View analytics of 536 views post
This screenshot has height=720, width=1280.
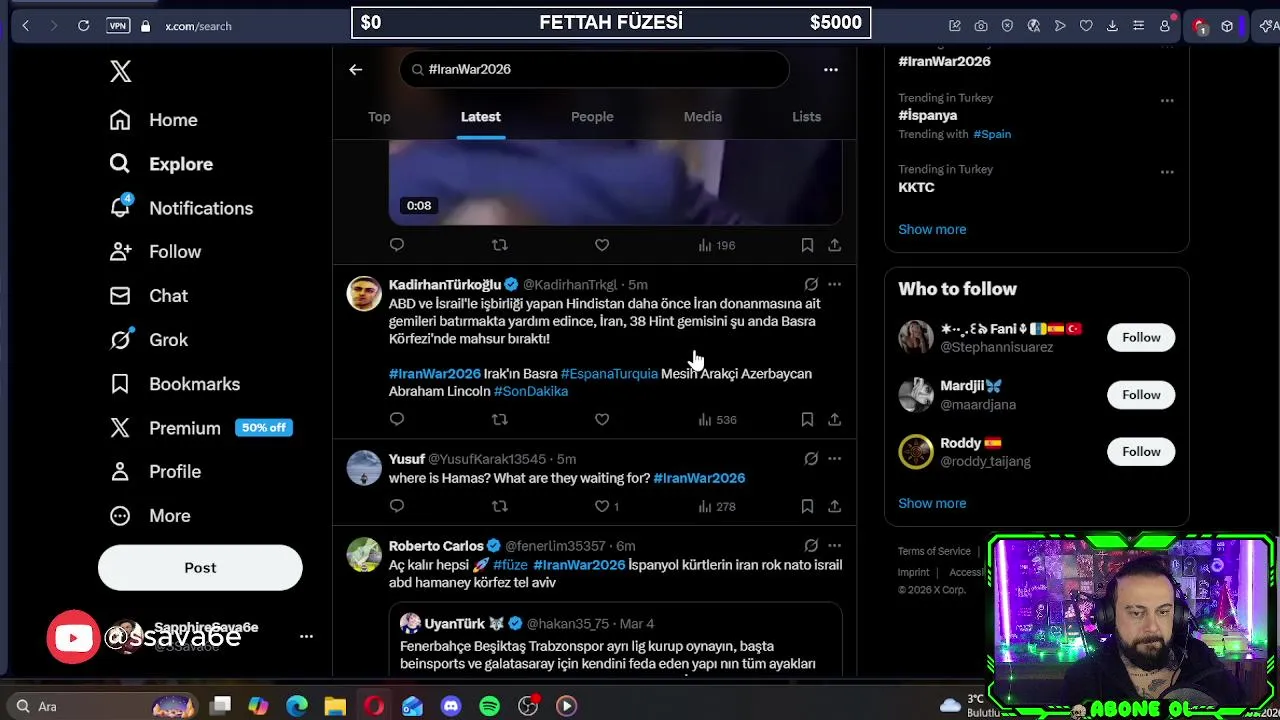point(717,420)
